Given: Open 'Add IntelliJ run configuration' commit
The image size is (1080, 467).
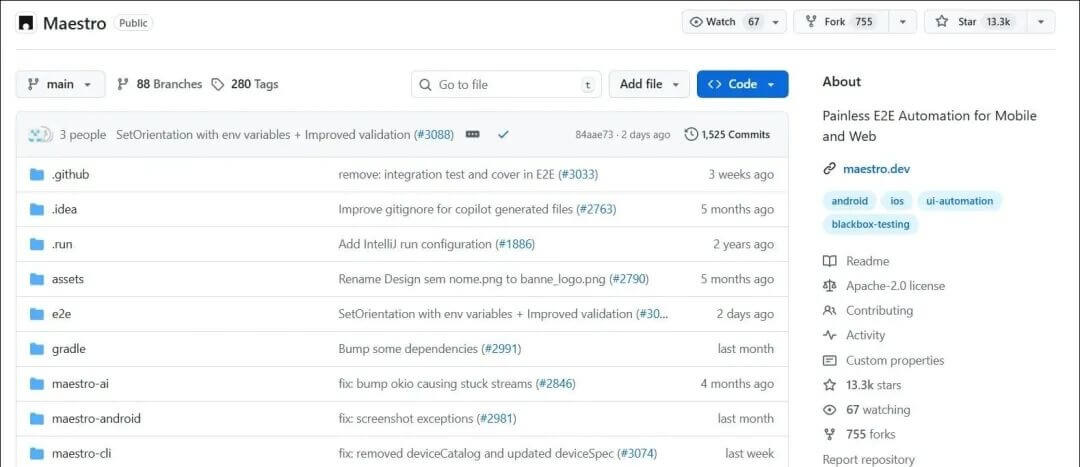Looking at the screenshot, I should coord(415,245).
